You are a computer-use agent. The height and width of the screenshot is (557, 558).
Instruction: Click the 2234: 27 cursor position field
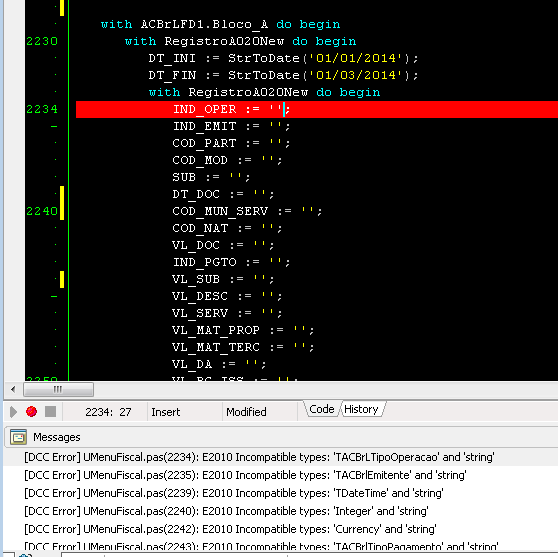pyautogui.click(x=108, y=412)
